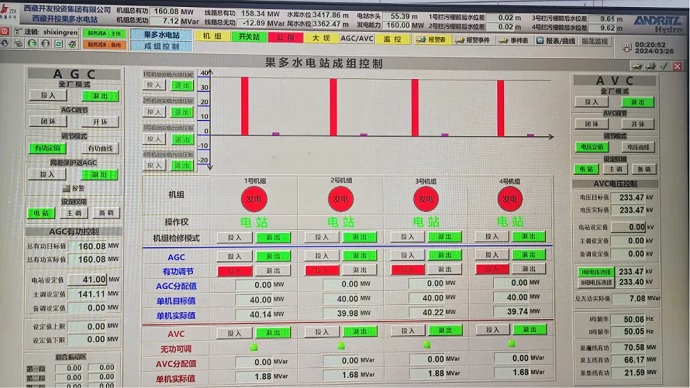Viewport: 690px width, 388px height.
Task: Open 报表/曲线 via its blue icon
Action: [x=540, y=40]
